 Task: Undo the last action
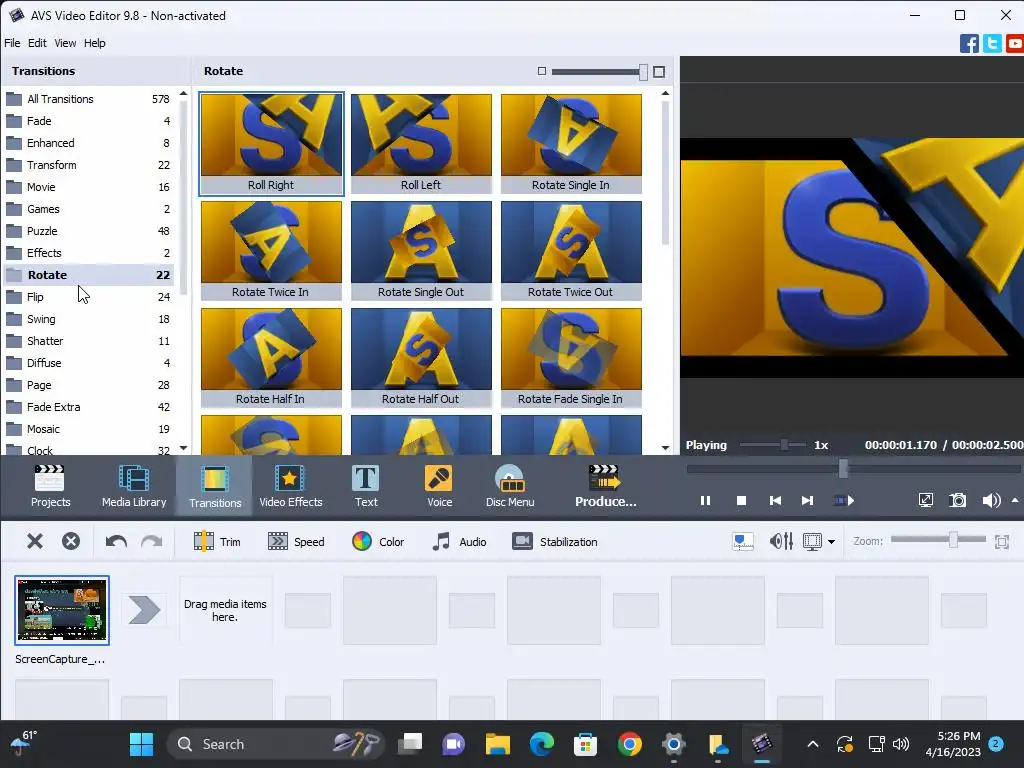point(116,541)
